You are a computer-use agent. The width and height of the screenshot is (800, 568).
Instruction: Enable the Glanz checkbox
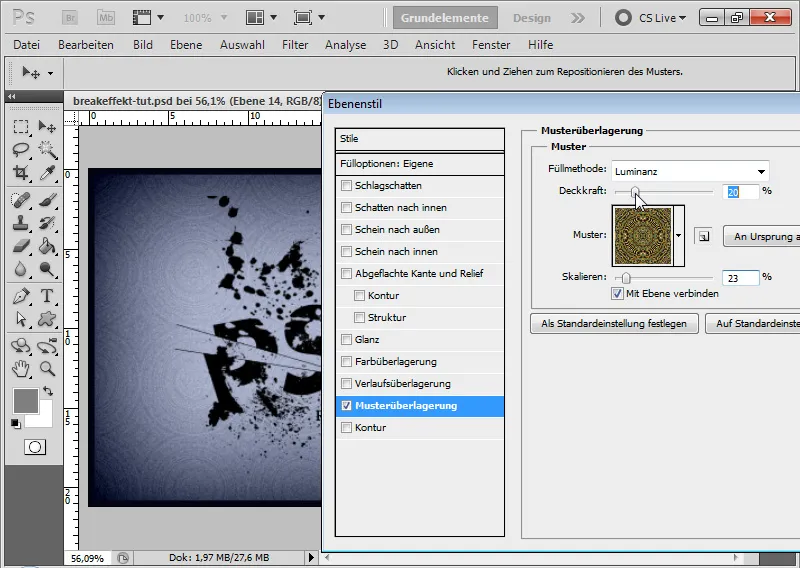[x=346, y=339]
